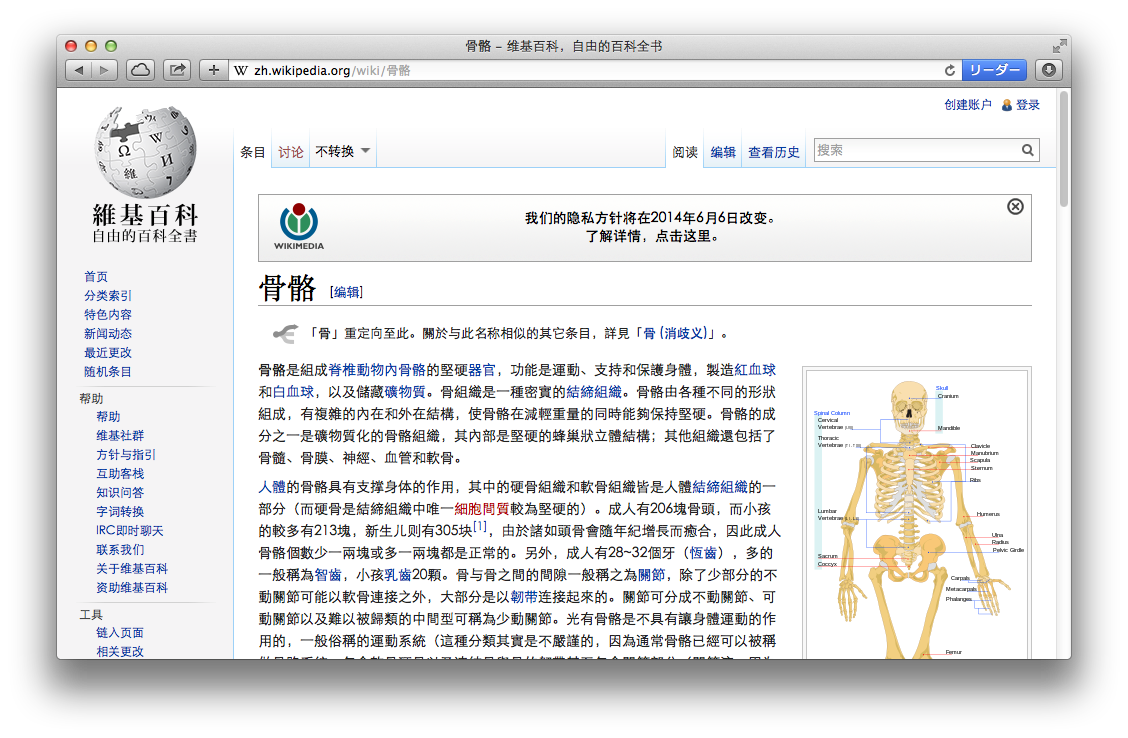Click the Wikipedia globe logo
The width and height of the screenshot is (1128, 738).
pos(145,152)
